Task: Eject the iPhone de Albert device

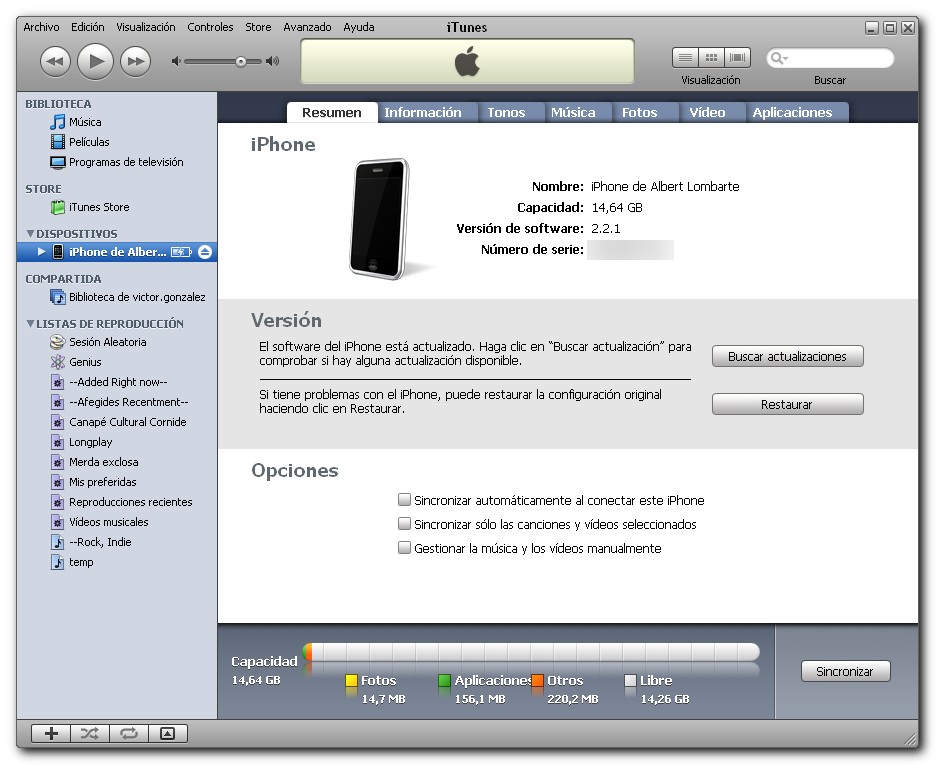Action: tap(205, 252)
